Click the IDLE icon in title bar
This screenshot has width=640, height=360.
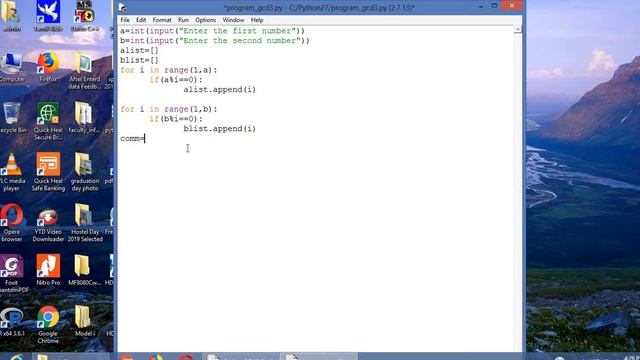point(122,7)
